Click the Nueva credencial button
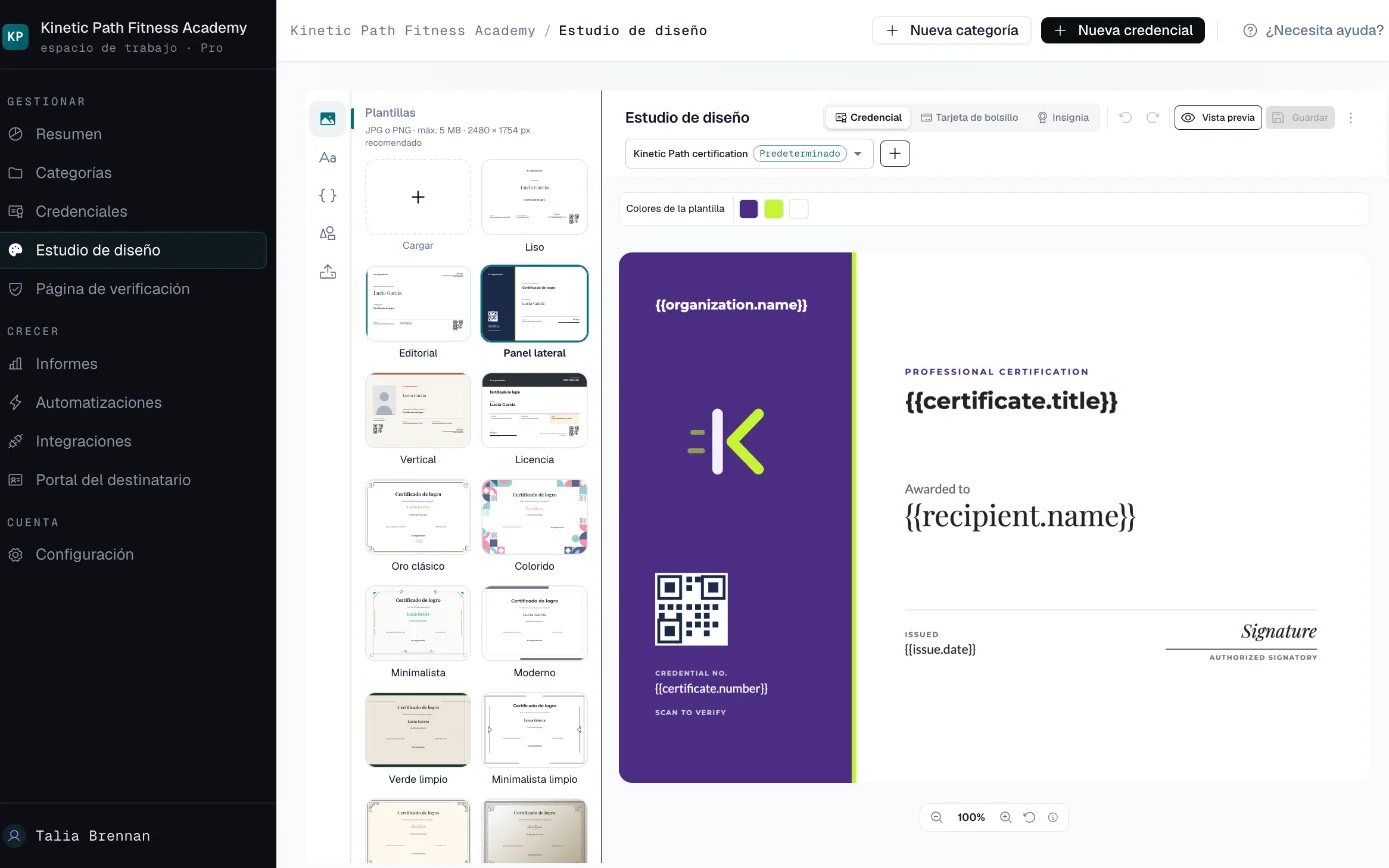The height and width of the screenshot is (868, 1389). pyautogui.click(x=1122, y=31)
